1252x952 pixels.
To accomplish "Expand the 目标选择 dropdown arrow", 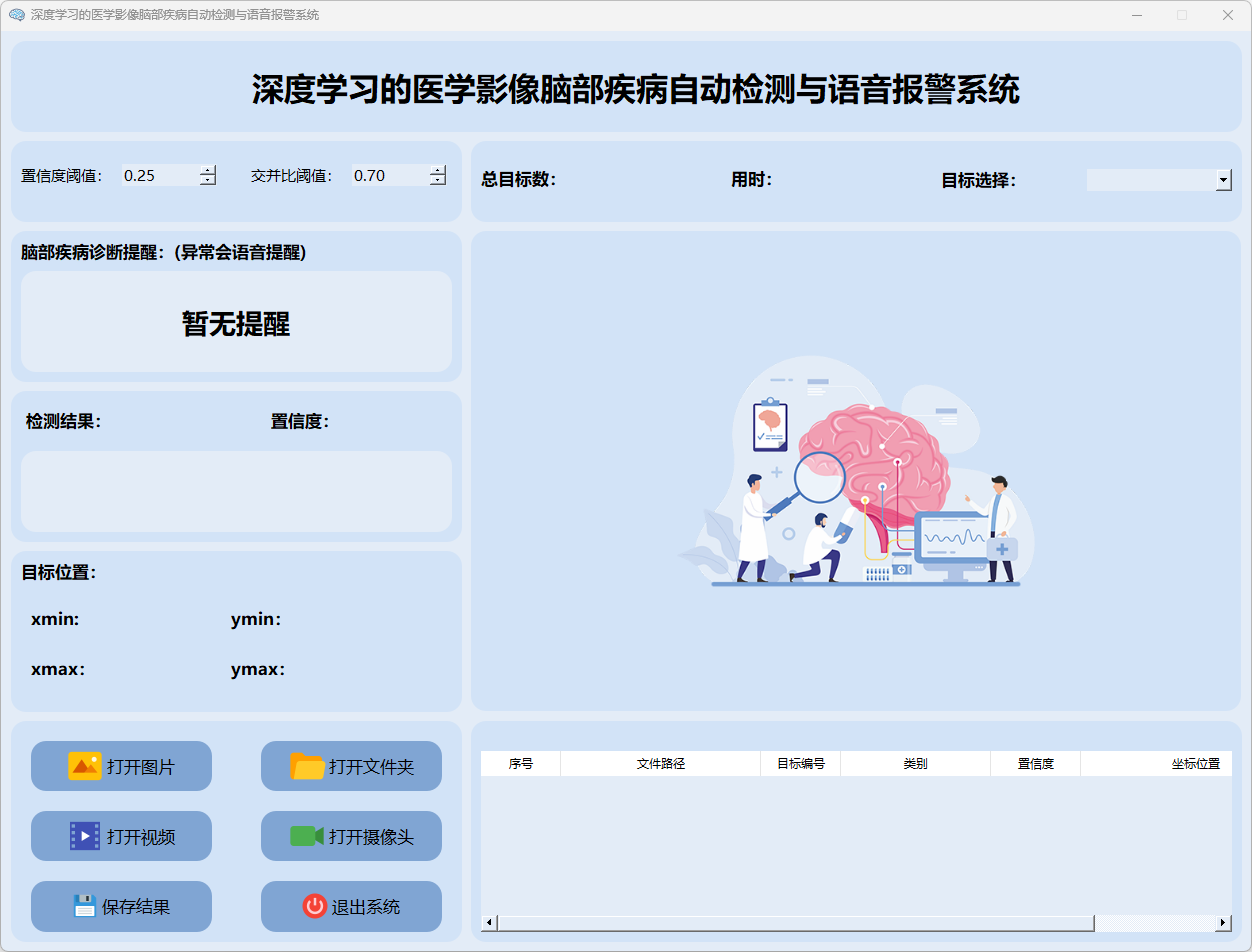I will pos(1223,180).
